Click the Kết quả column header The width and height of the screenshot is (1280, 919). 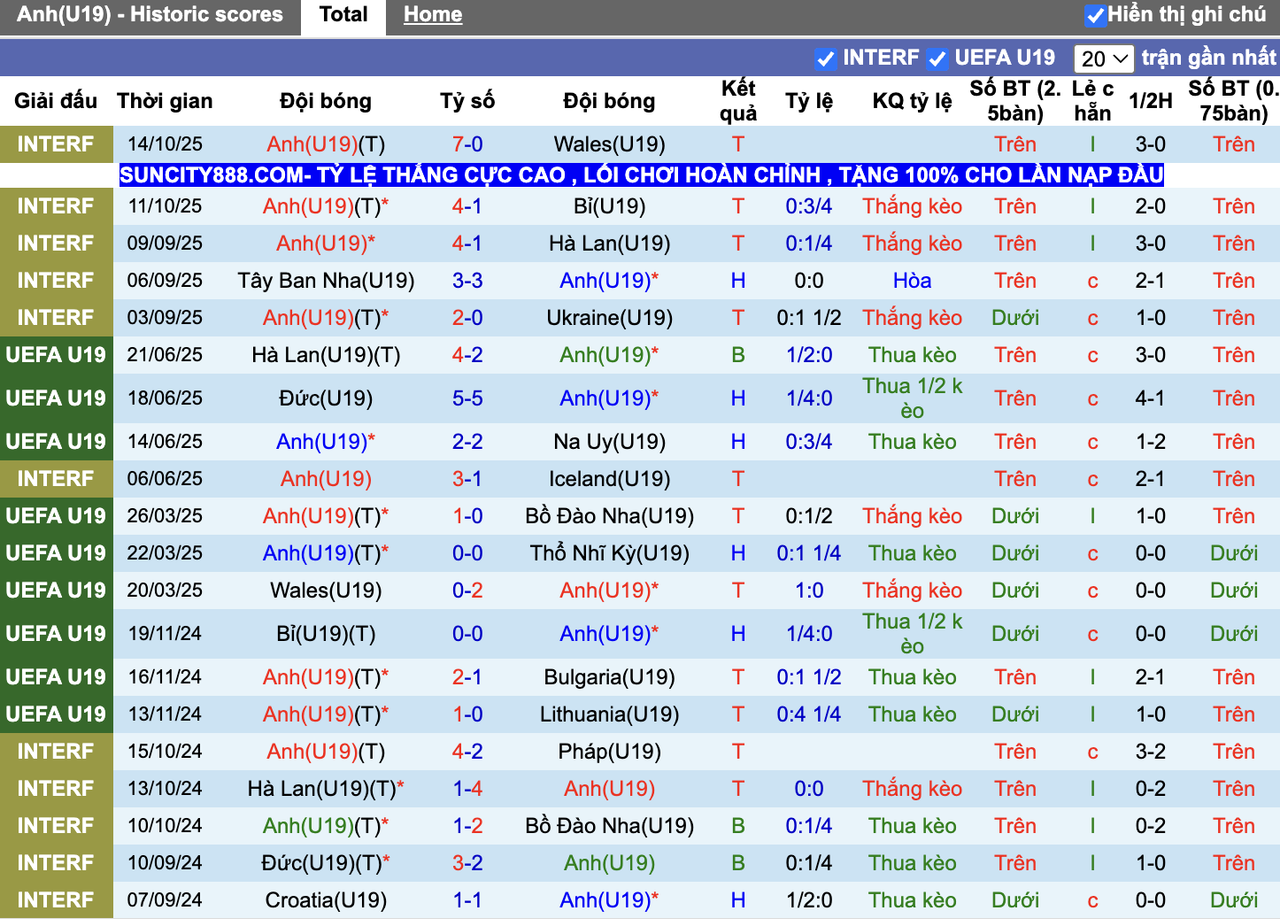pos(738,101)
